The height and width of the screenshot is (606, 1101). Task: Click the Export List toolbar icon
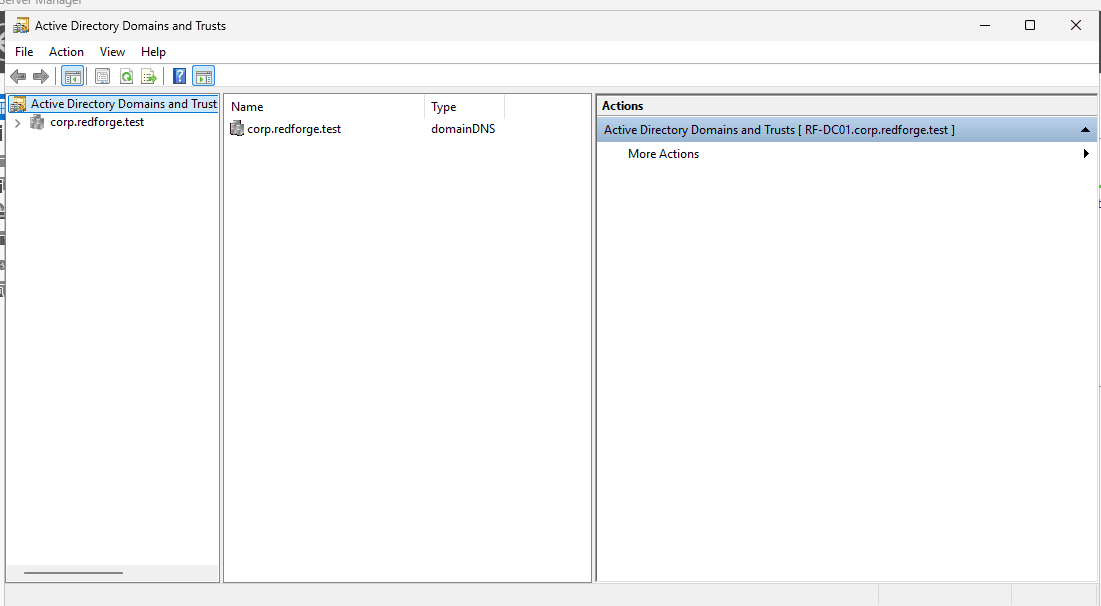[x=149, y=76]
